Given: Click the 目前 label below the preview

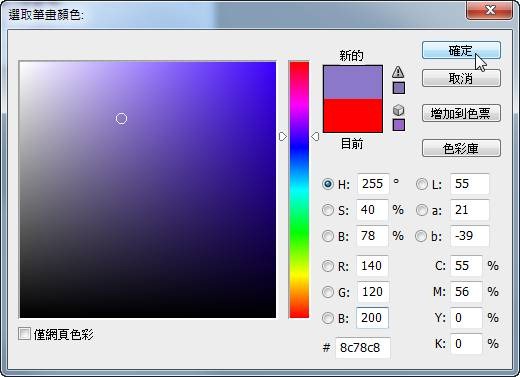Looking at the screenshot, I should 352,144.
